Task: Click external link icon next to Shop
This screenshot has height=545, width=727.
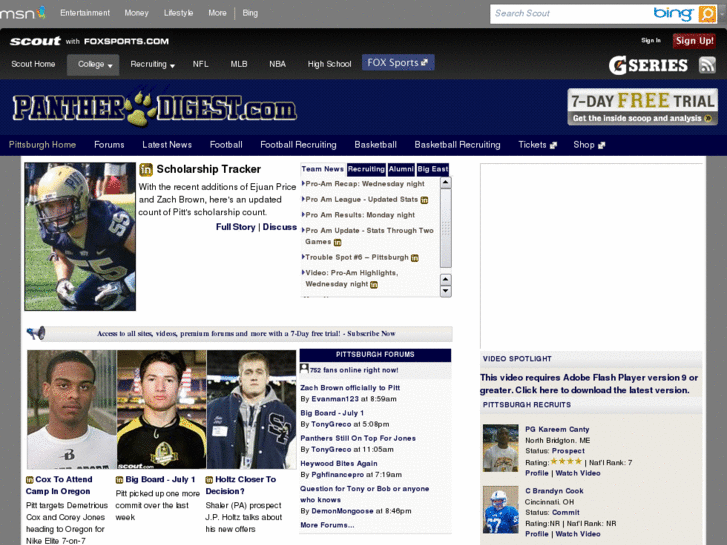Action: [601, 145]
